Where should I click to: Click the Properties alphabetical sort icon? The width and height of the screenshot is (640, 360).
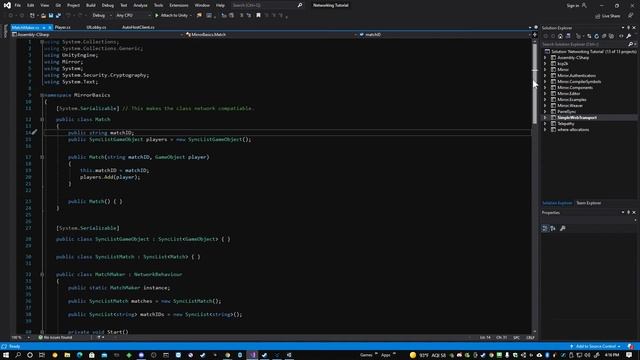click(x=553, y=229)
